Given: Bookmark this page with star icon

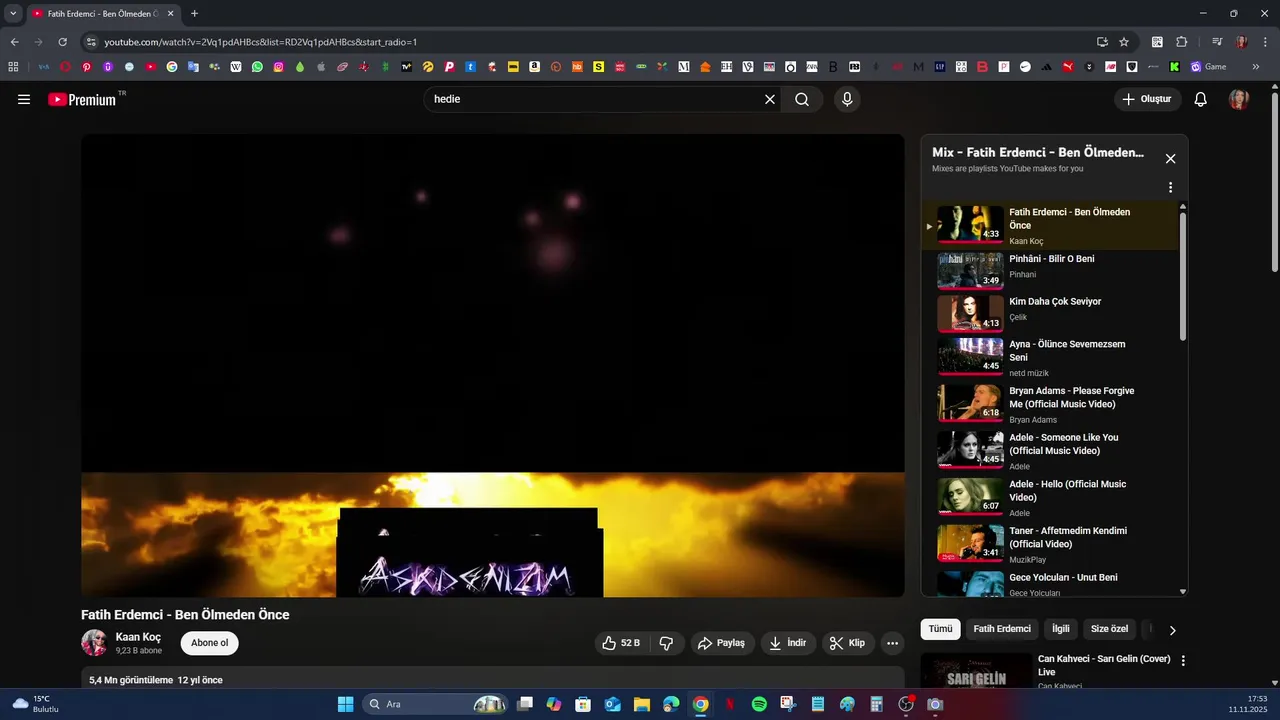Looking at the screenshot, I should [x=1124, y=42].
